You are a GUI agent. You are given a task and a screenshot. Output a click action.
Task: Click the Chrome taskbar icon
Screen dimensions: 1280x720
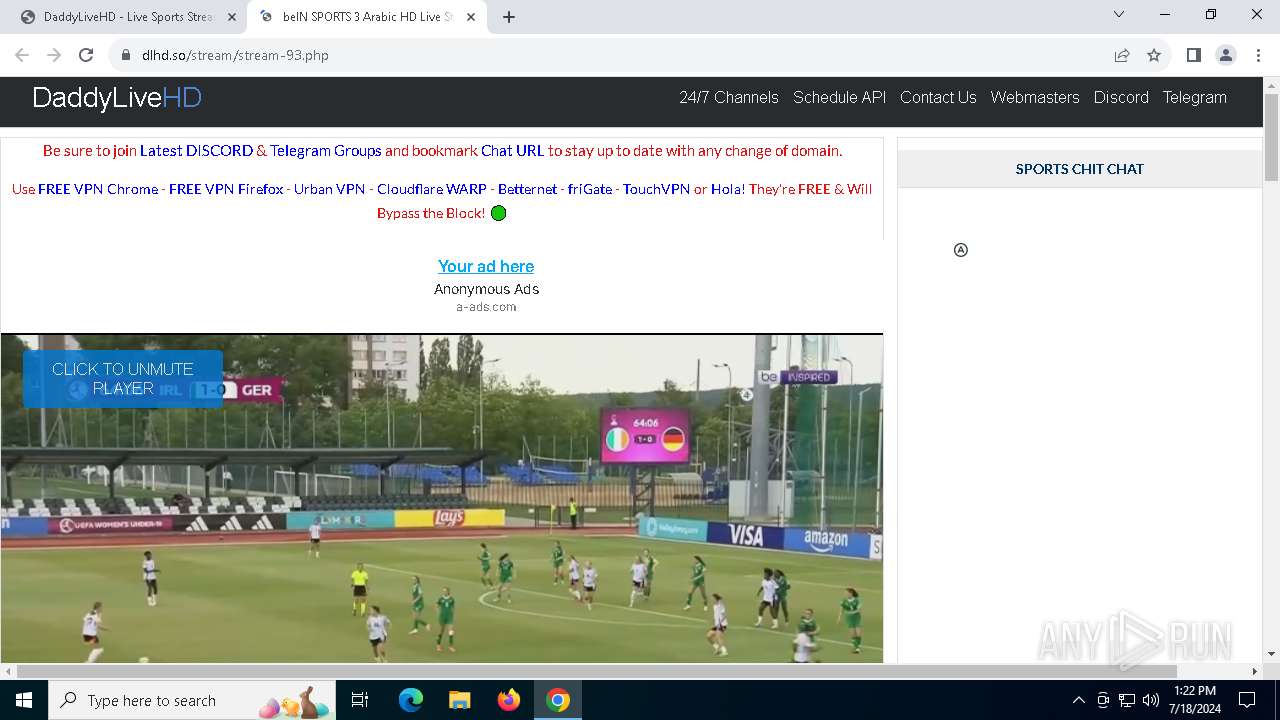coord(558,700)
